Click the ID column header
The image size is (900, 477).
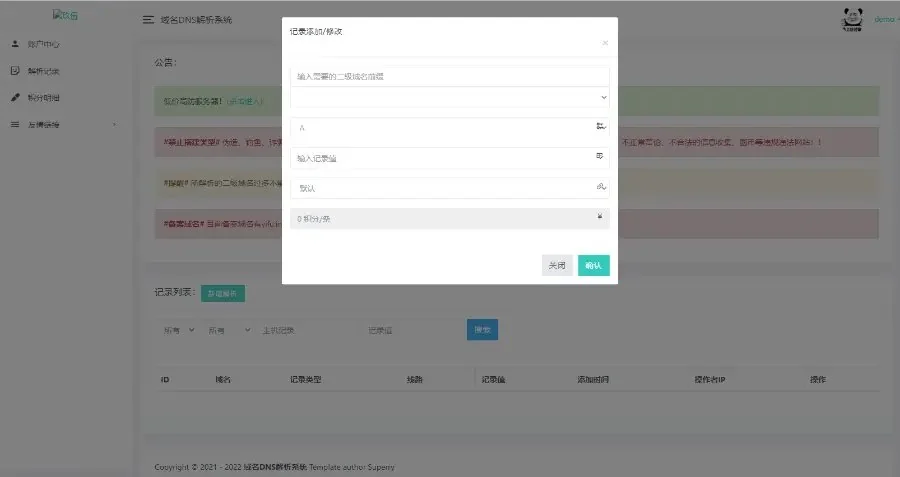(x=165, y=379)
